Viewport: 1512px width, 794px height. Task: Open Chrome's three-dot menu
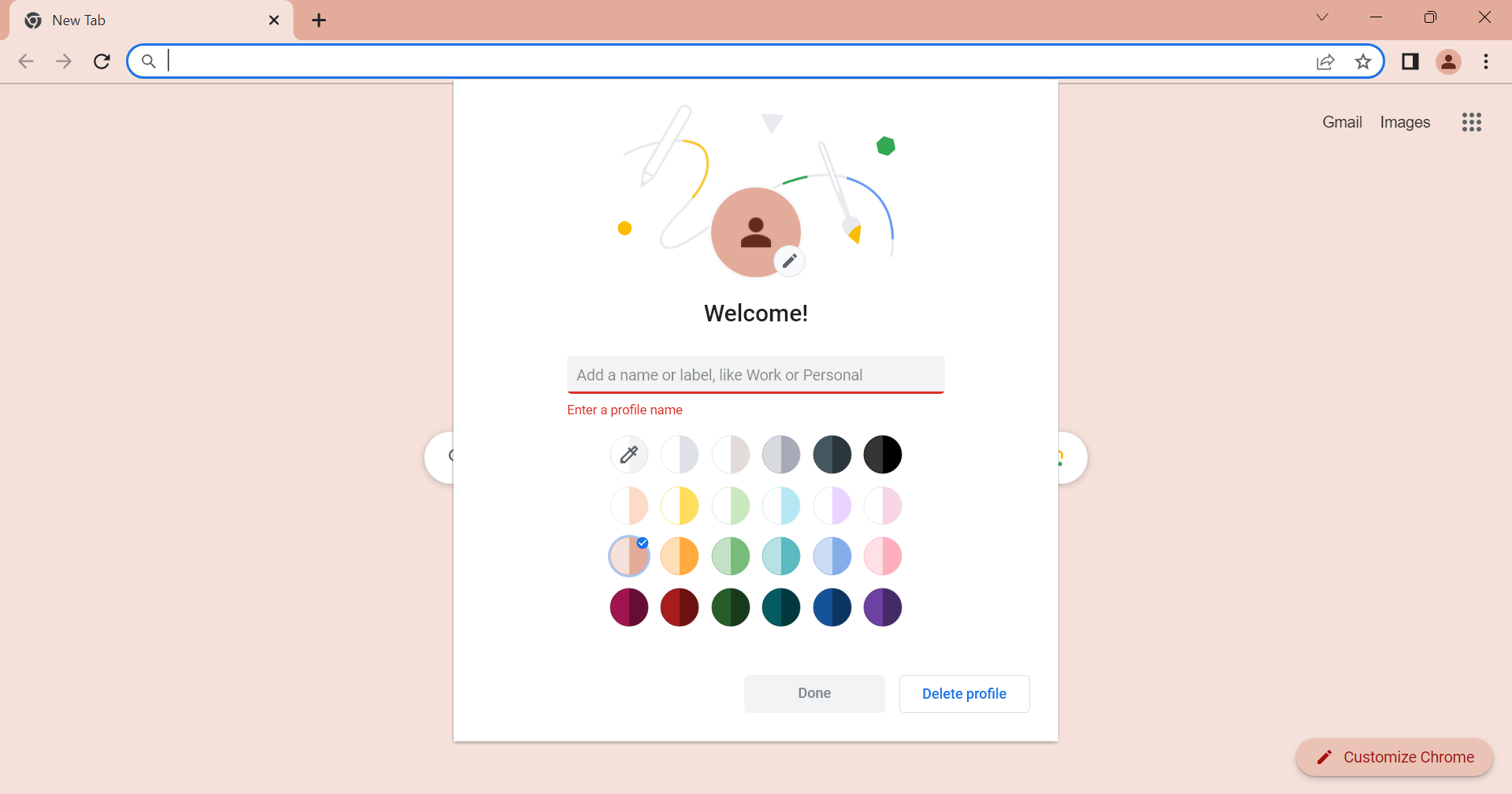click(x=1486, y=61)
